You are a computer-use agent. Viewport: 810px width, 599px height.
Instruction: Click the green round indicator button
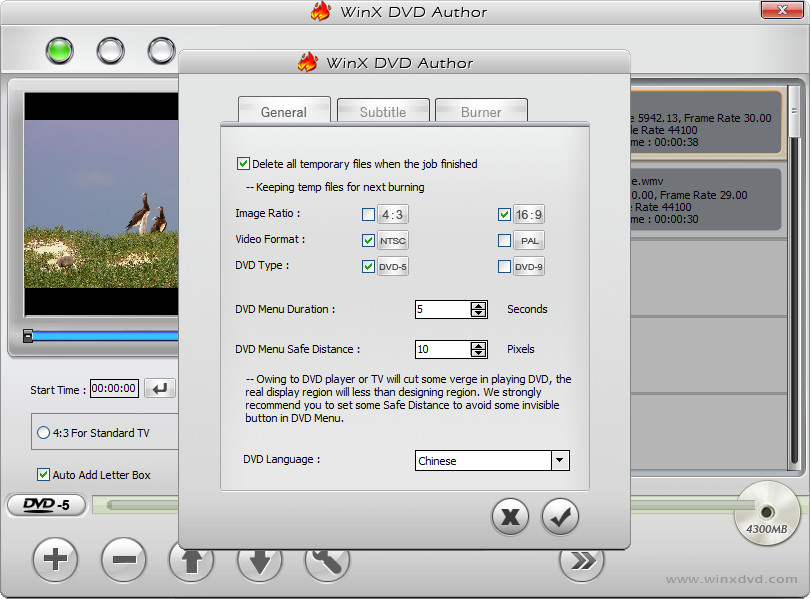[59, 51]
